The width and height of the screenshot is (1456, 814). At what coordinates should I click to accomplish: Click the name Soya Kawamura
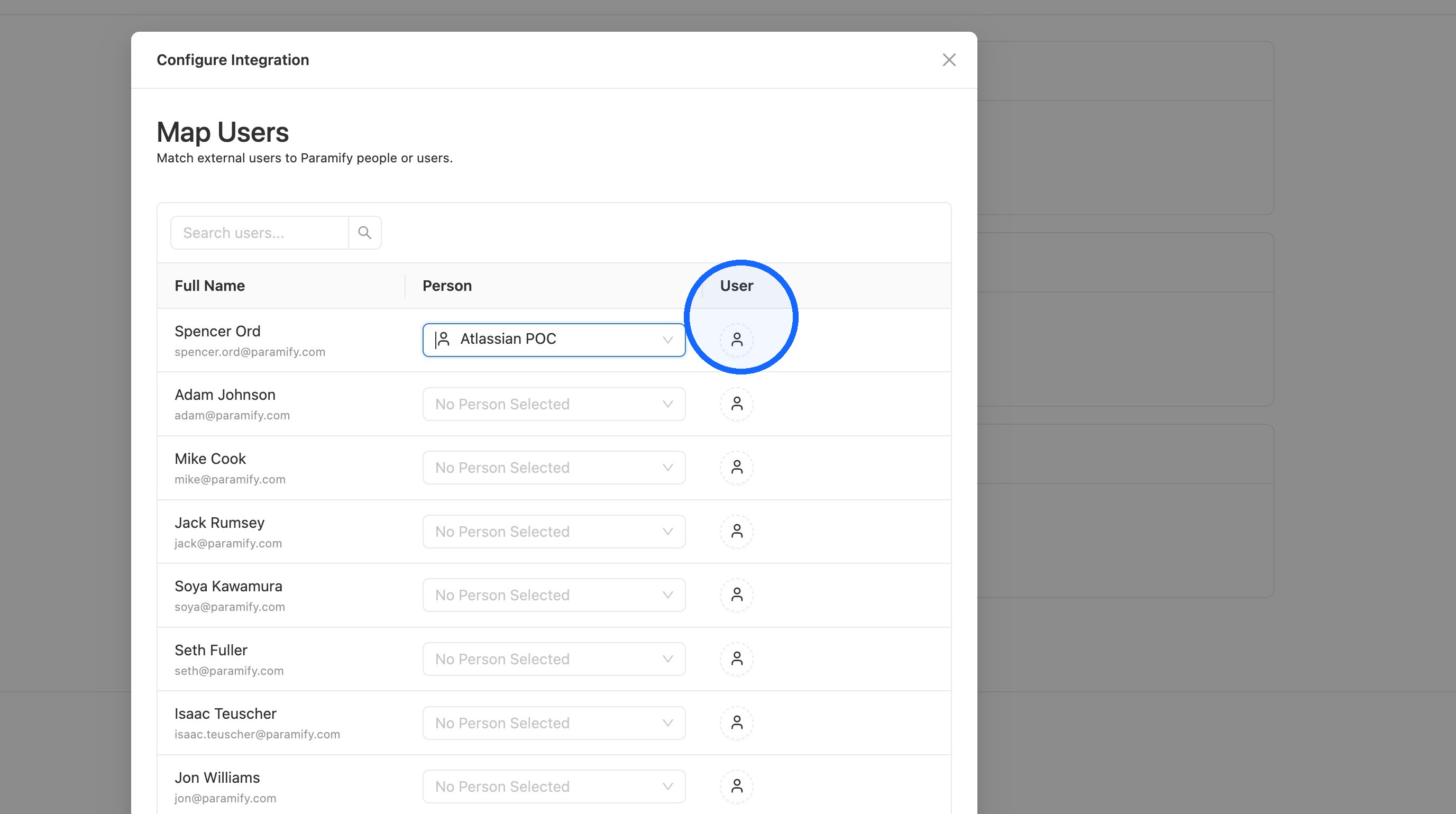coord(228,586)
